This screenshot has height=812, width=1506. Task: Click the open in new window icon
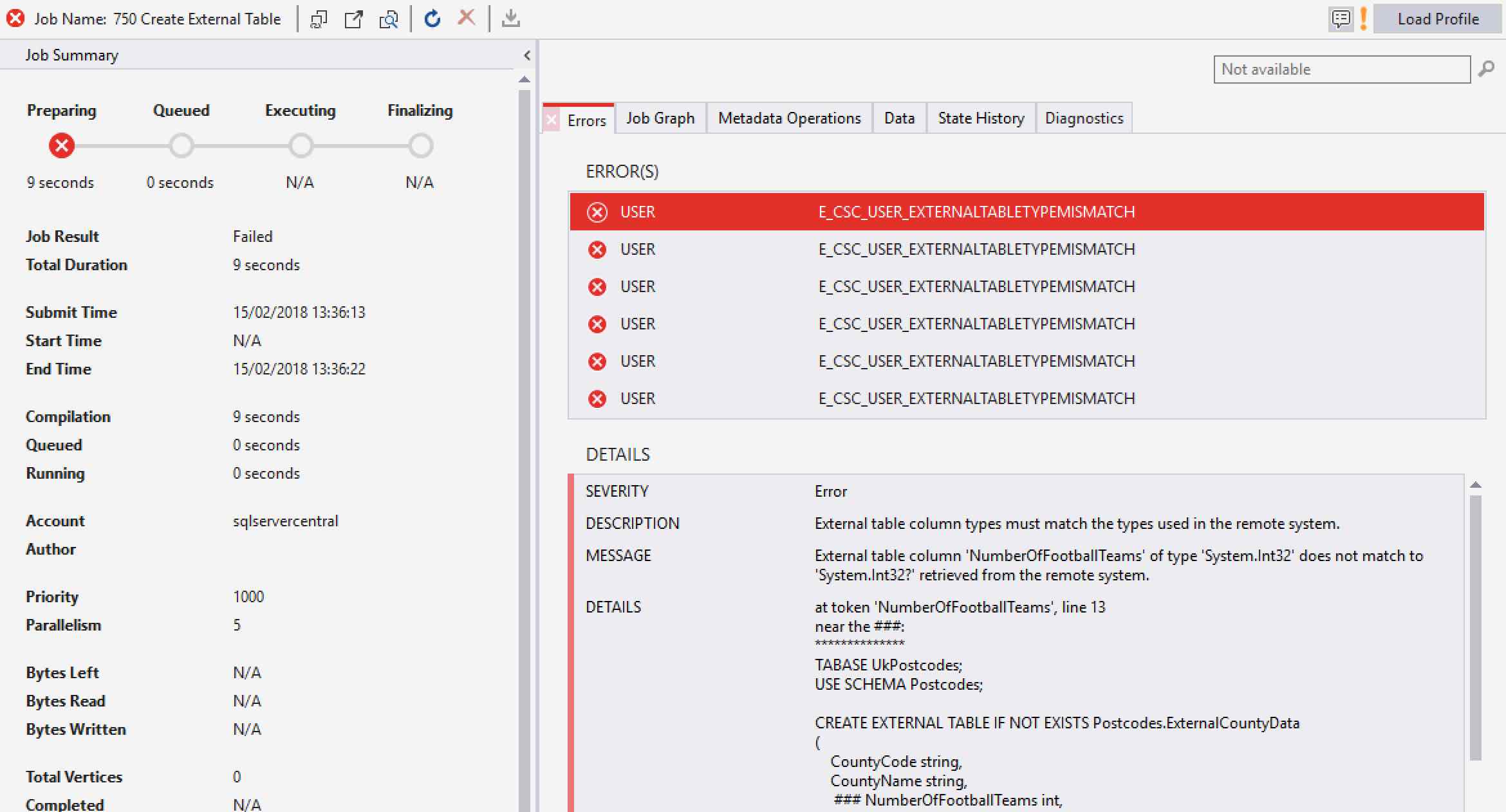(x=353, y=19)
